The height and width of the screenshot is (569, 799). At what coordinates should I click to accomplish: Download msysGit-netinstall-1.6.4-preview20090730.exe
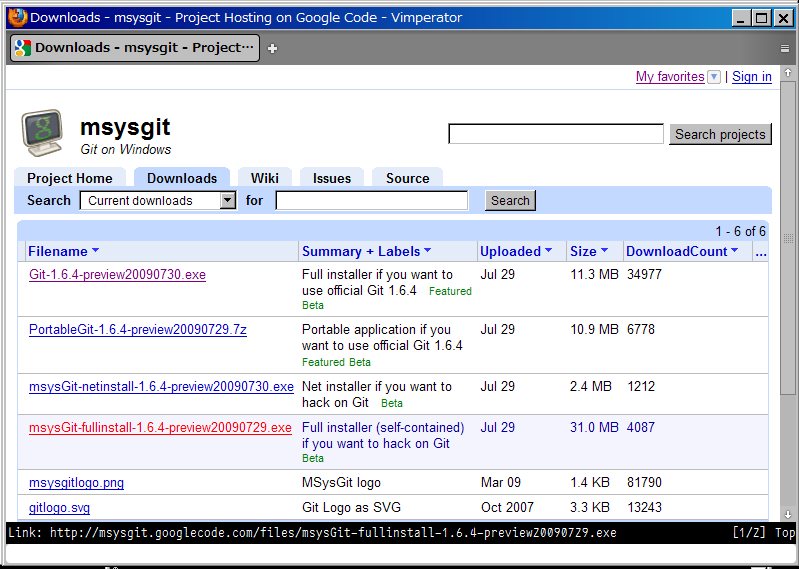(161, 387)
